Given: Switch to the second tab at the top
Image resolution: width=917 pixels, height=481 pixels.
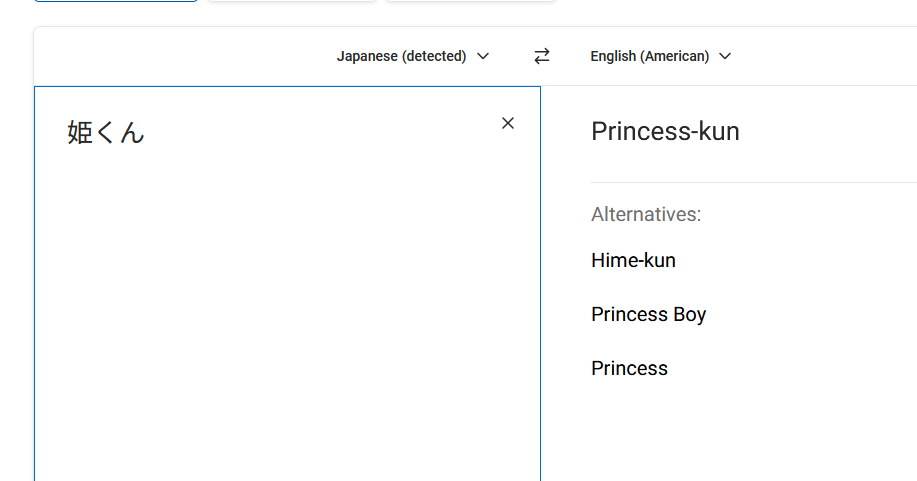Looking at the screenshot, I should (292, 0).
